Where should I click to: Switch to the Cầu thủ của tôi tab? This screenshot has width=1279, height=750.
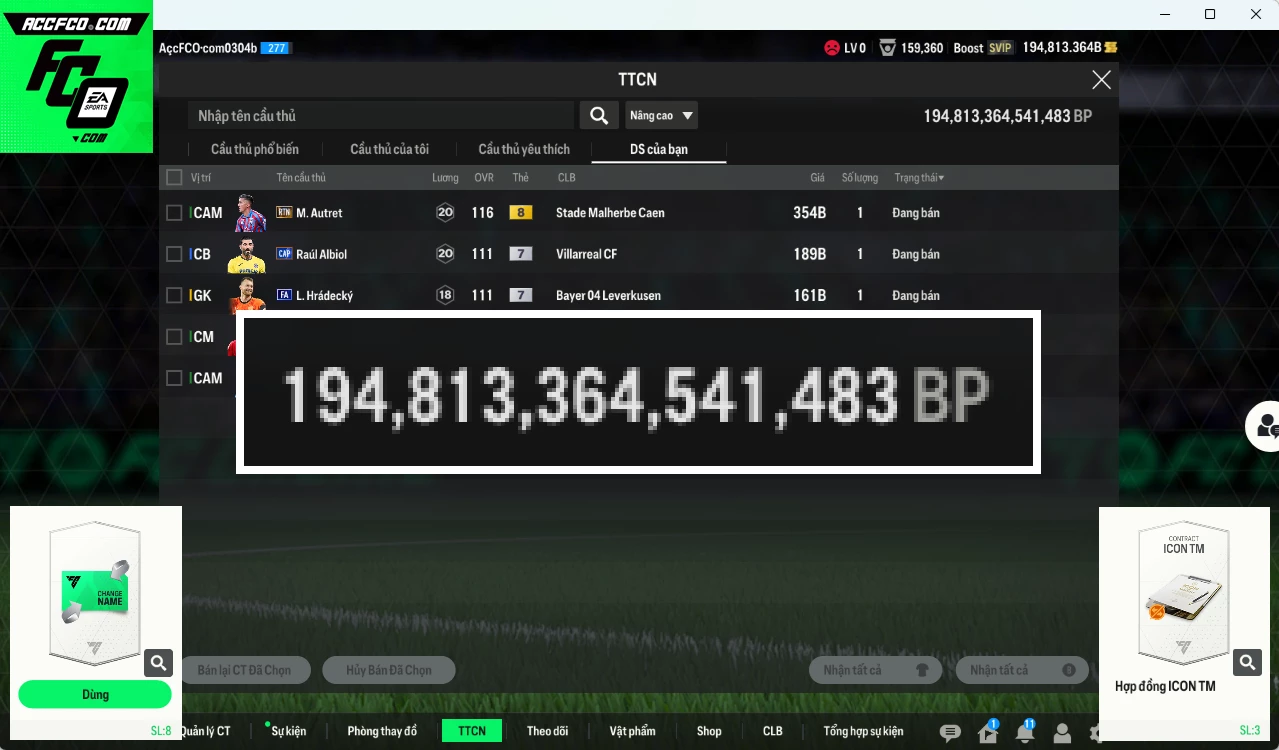click(x=389, y=149)
